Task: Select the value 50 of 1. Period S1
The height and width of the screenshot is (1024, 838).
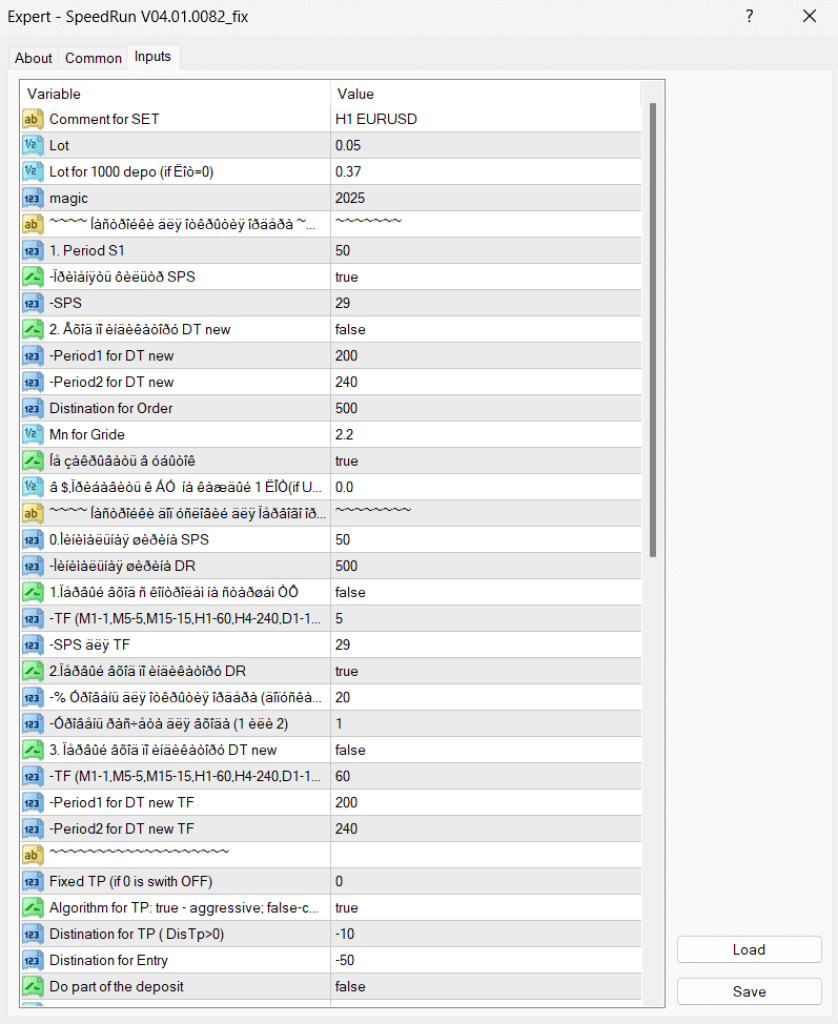Action: point(486,251)
